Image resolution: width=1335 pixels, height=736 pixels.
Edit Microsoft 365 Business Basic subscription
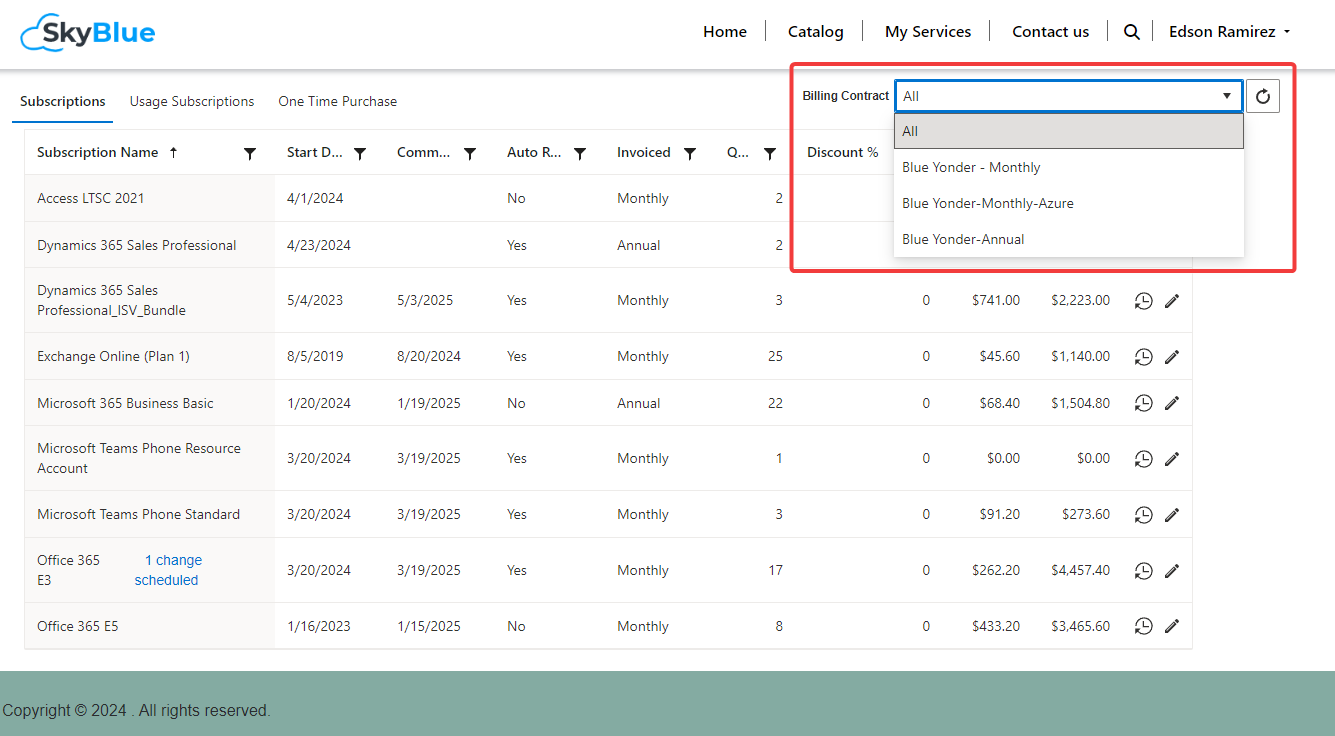[x=1172, y=404]
